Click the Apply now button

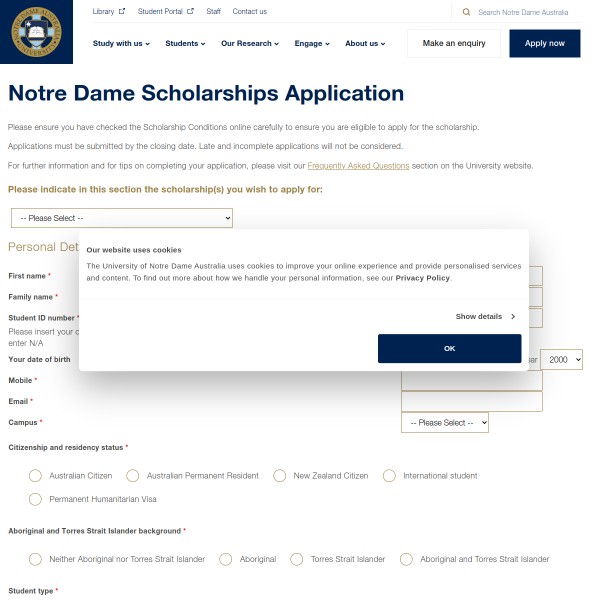point(544,44)
